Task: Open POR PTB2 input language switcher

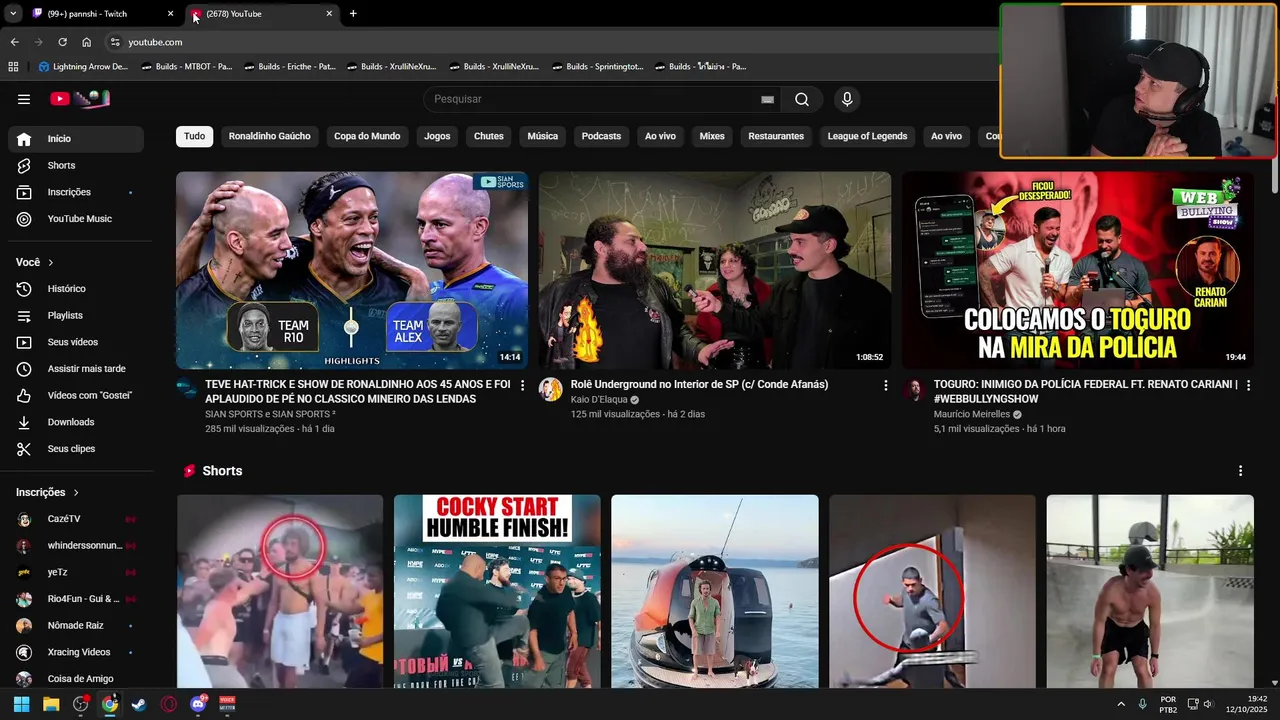Action: (1168, 704)
